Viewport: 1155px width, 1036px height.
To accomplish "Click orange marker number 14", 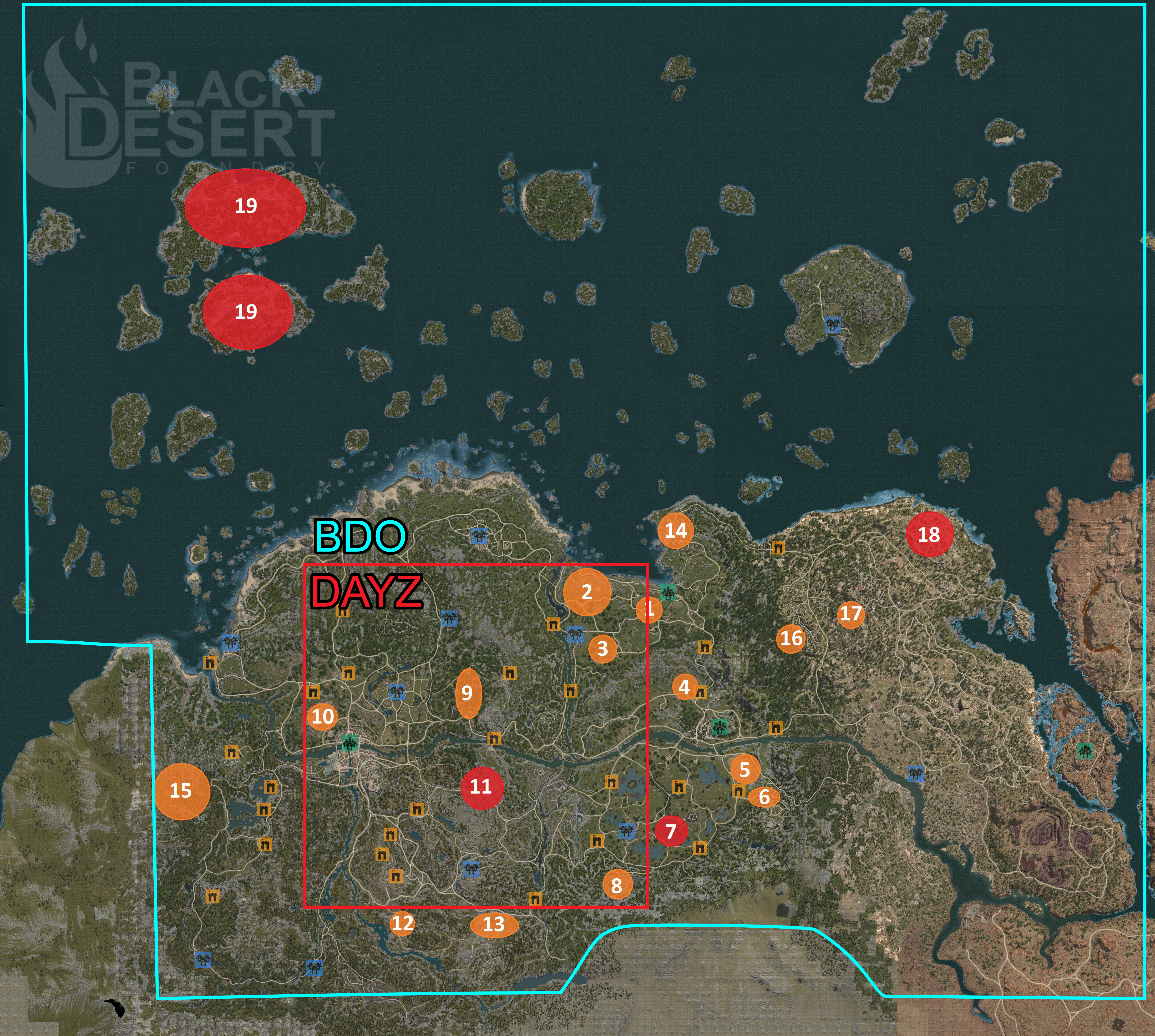I will coord(675,531).
